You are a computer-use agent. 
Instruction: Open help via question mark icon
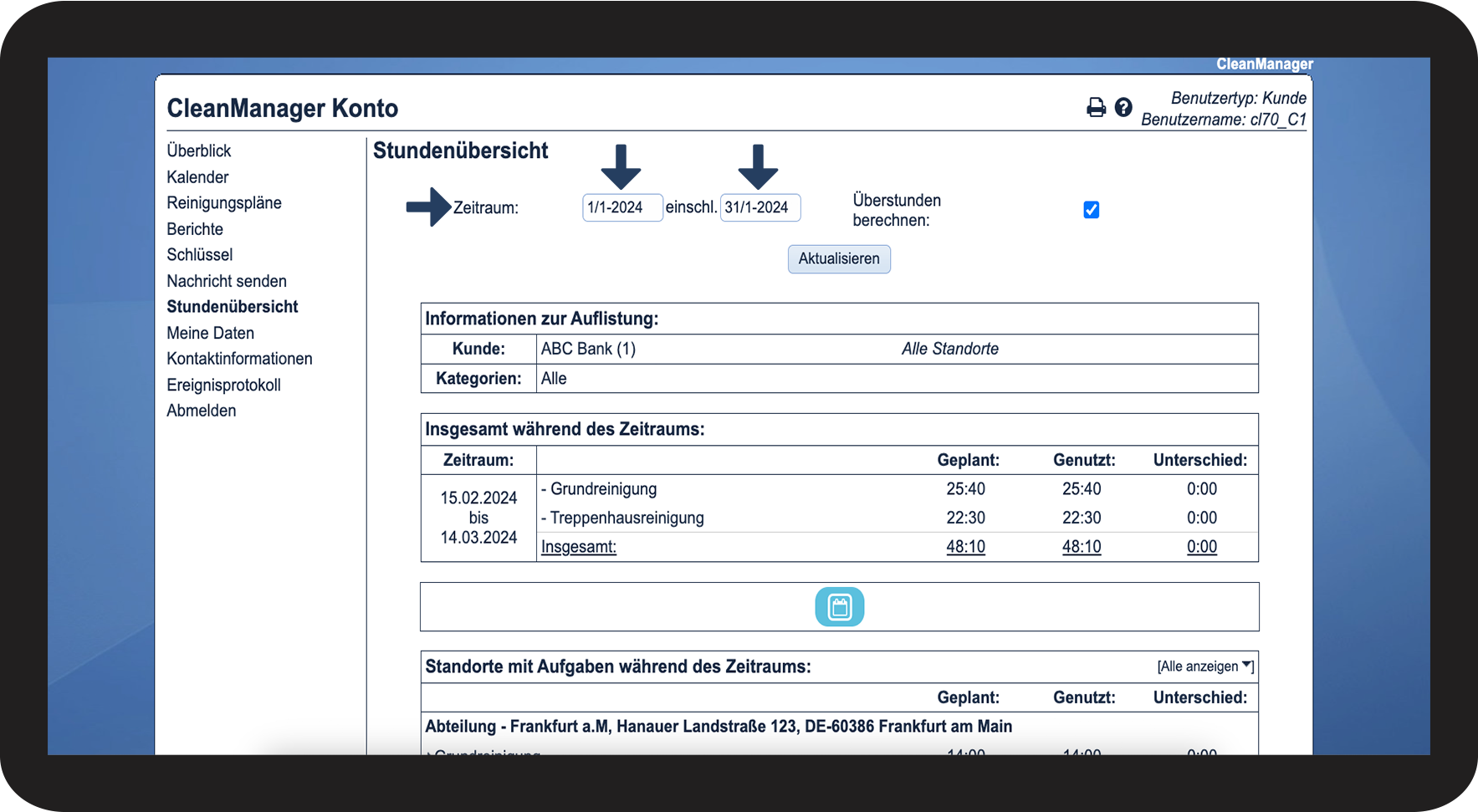tap(1123, 107)
